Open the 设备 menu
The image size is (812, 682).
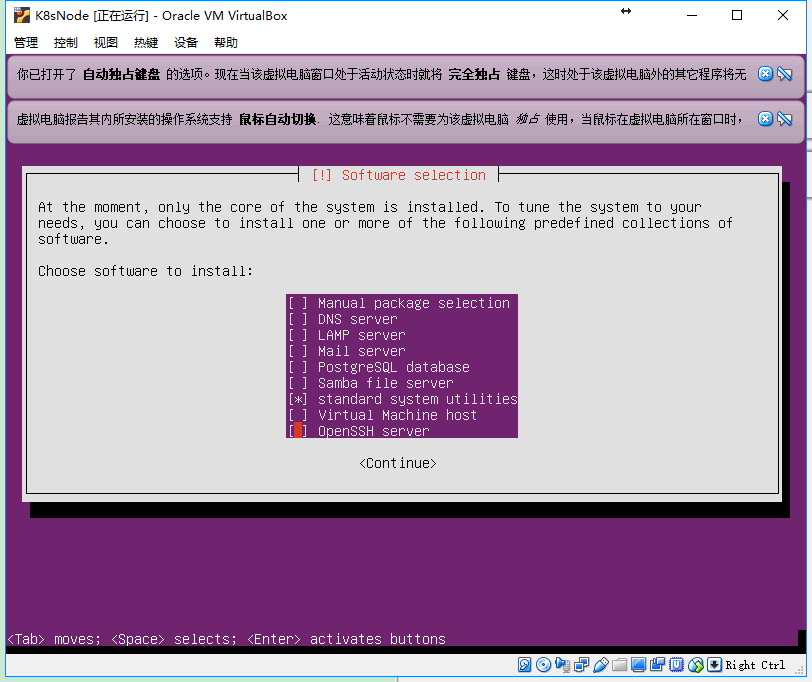(x=186, y=42)
